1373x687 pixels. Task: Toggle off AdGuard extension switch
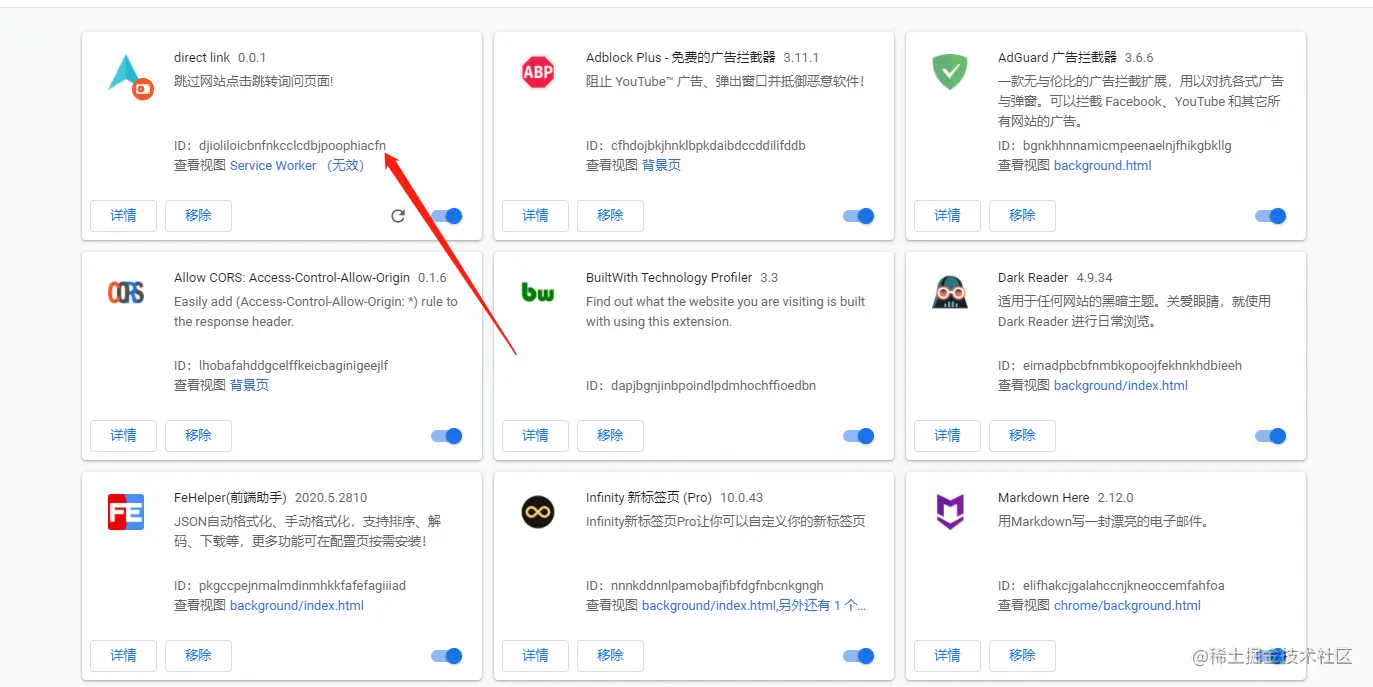tap(1271, 216)
